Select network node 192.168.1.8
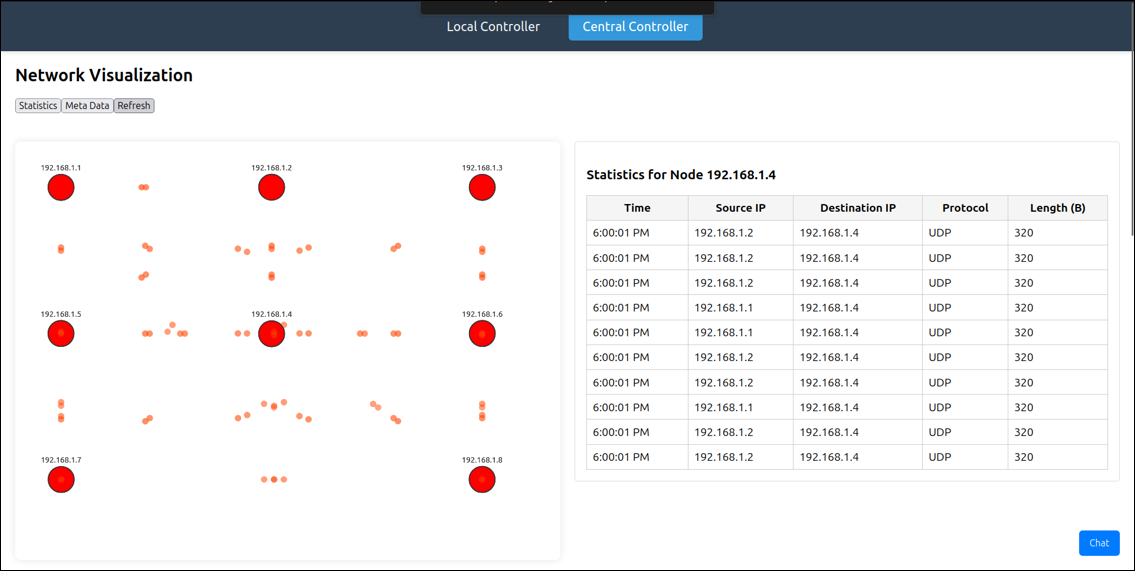The width and height of the screenshot is (1135, 571). click(x=482, y=479)
